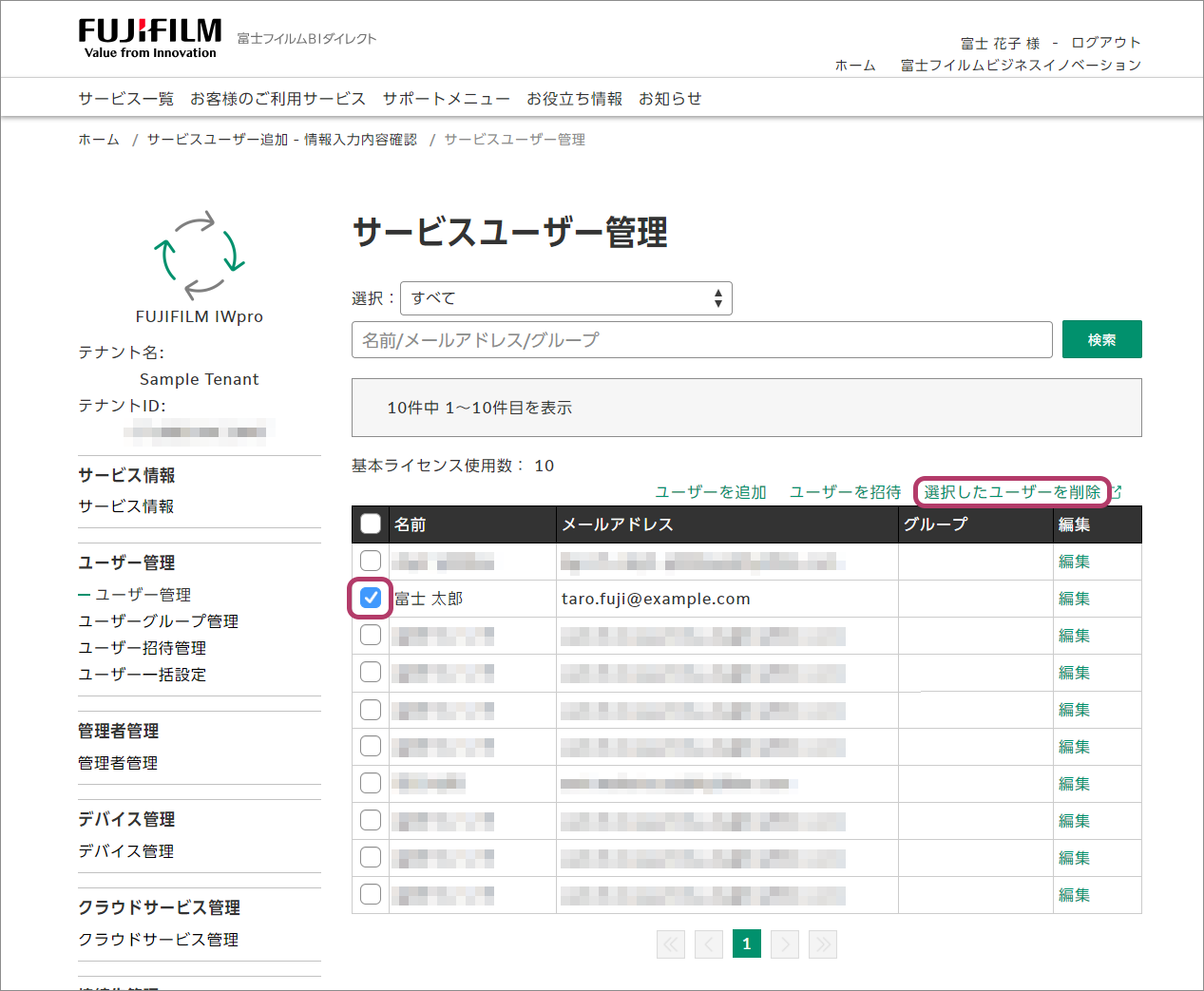The image size is (1204, 991).
Task: Select page 1 in pagination
Action: 747,943
